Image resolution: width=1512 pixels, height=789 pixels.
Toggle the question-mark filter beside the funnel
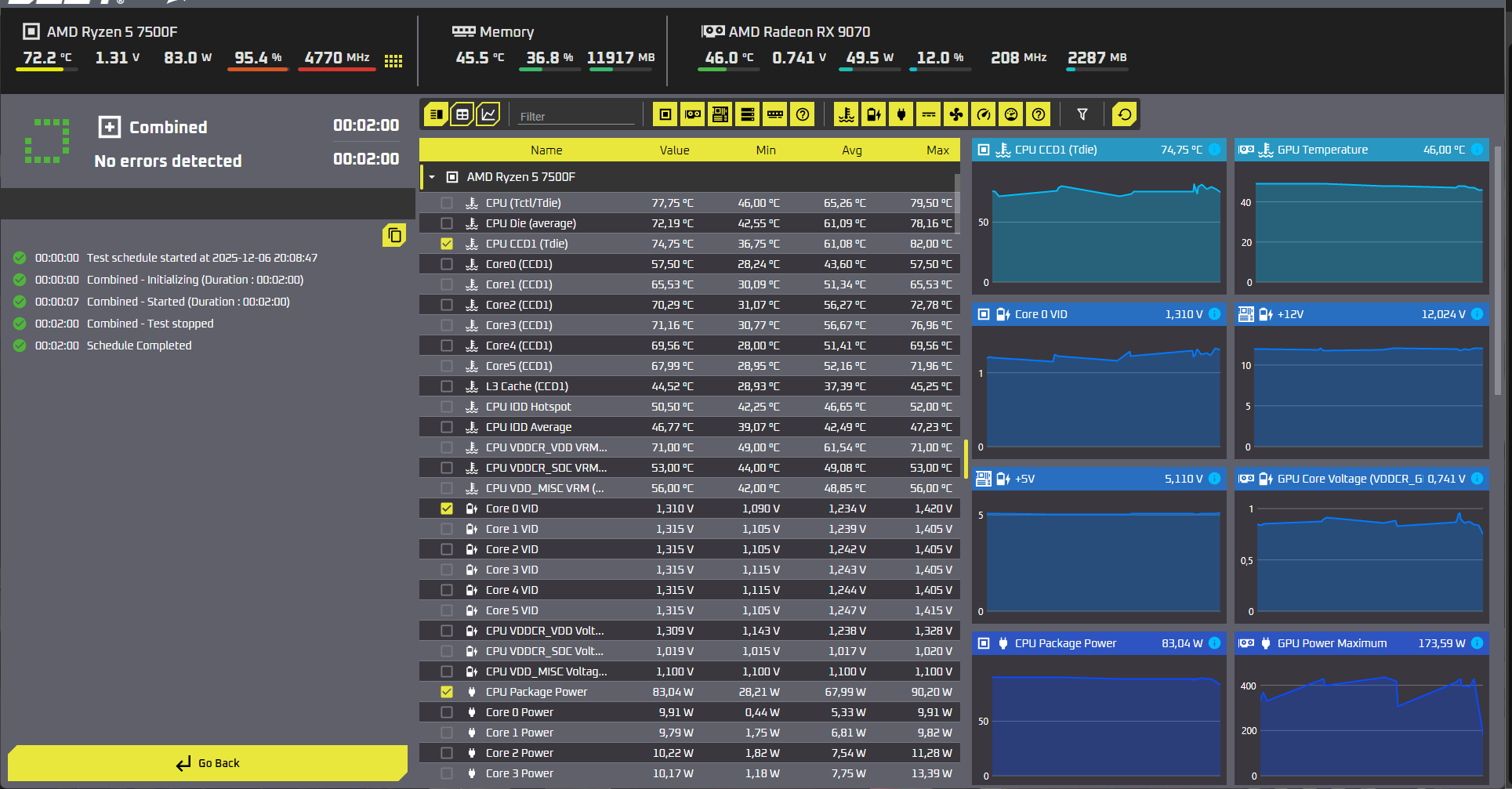click(x=1039, y=114)
